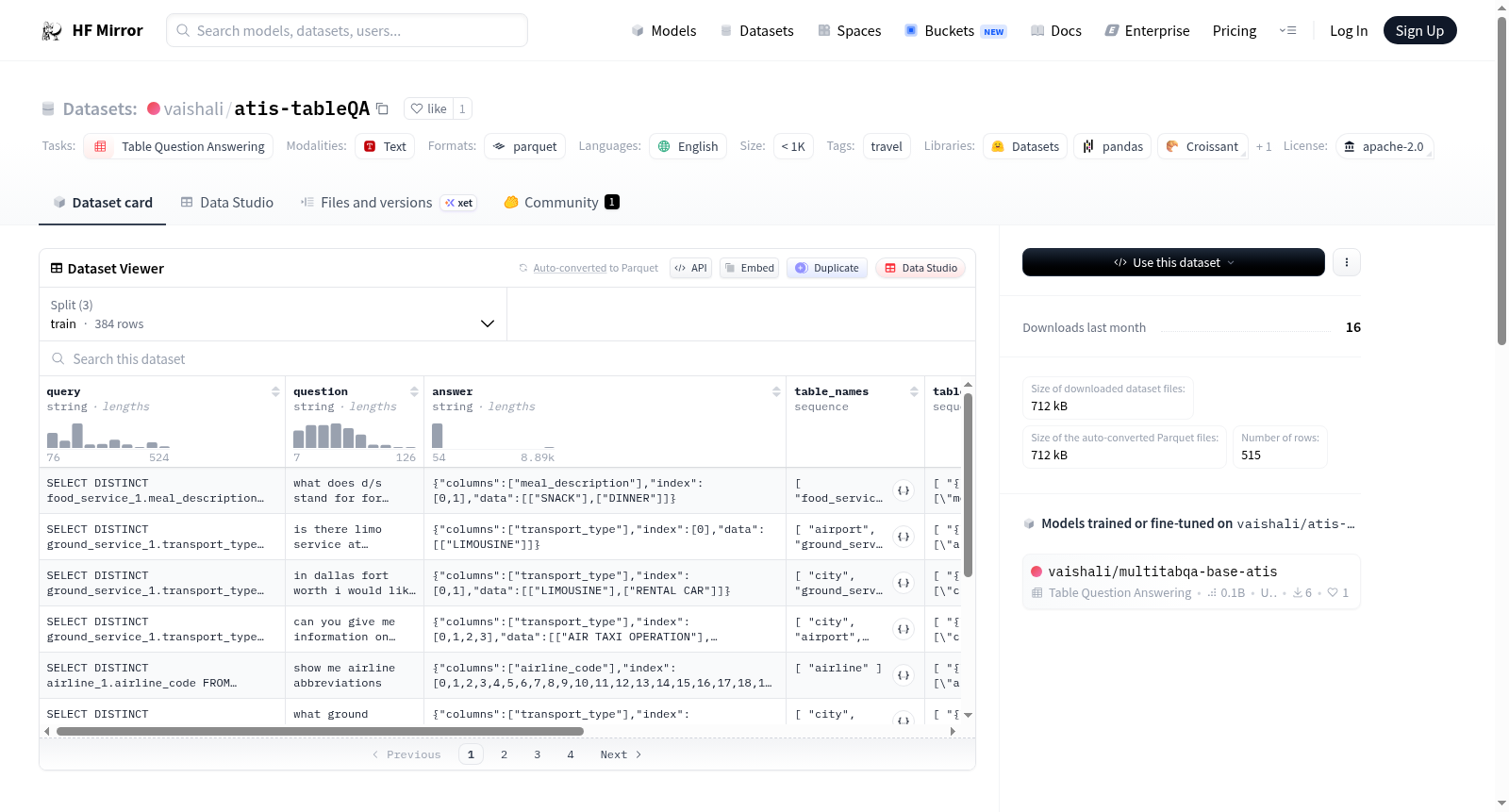Image resolution: width=1509 pixels, height=812 pixels.
Task: Click the question lengths histogram
Action: coord(355,436)
